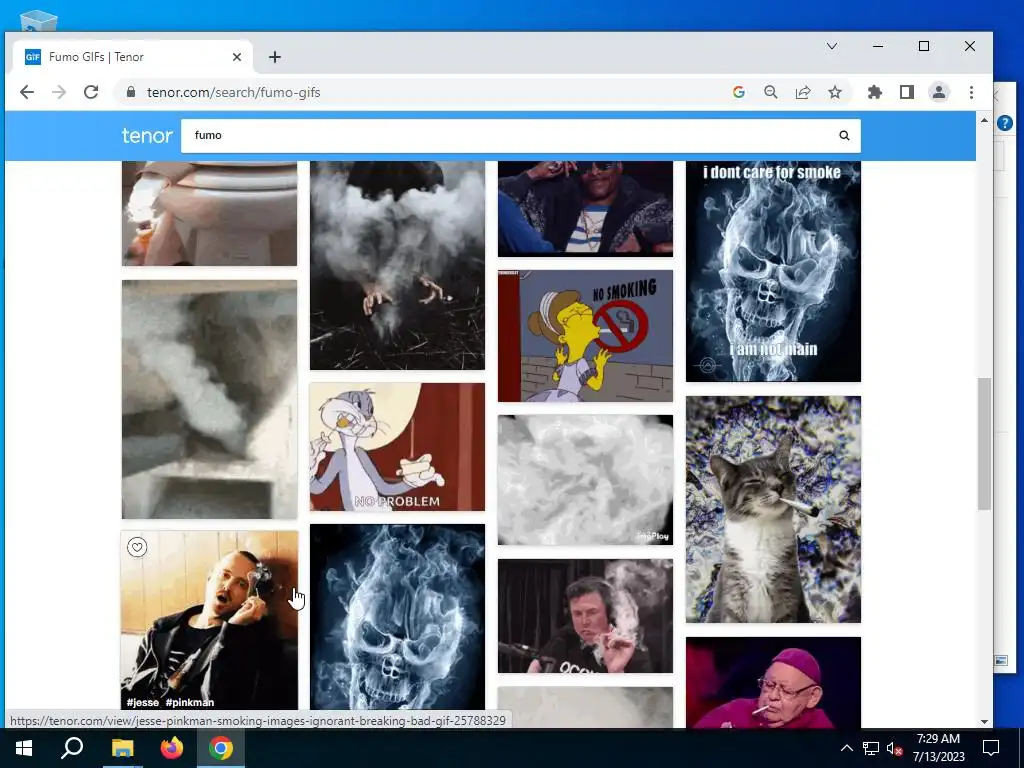
Task: Click the scrollbar up arrow
Action: point(984,120)
